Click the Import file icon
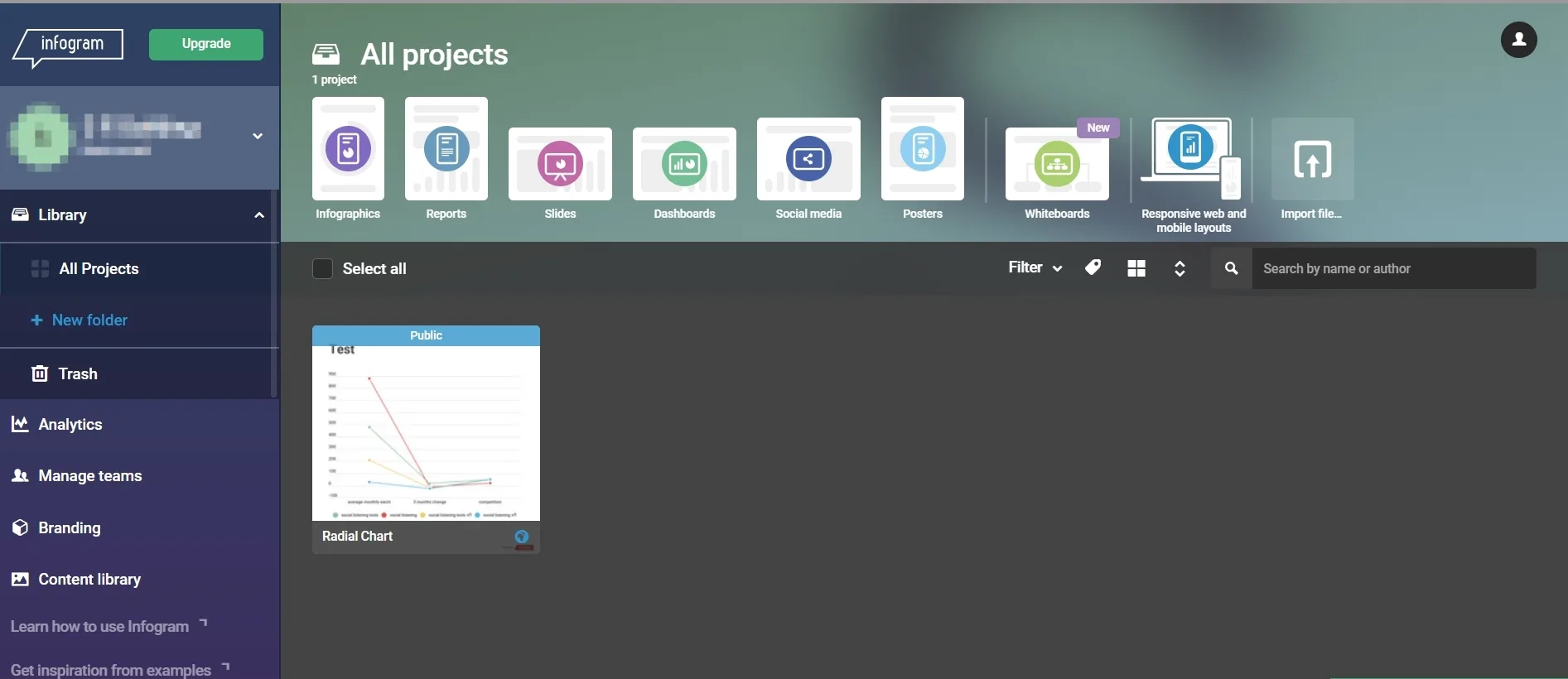Image resolution: width=1568 pixels, height=679 pixels. [x=1312, y=160]
